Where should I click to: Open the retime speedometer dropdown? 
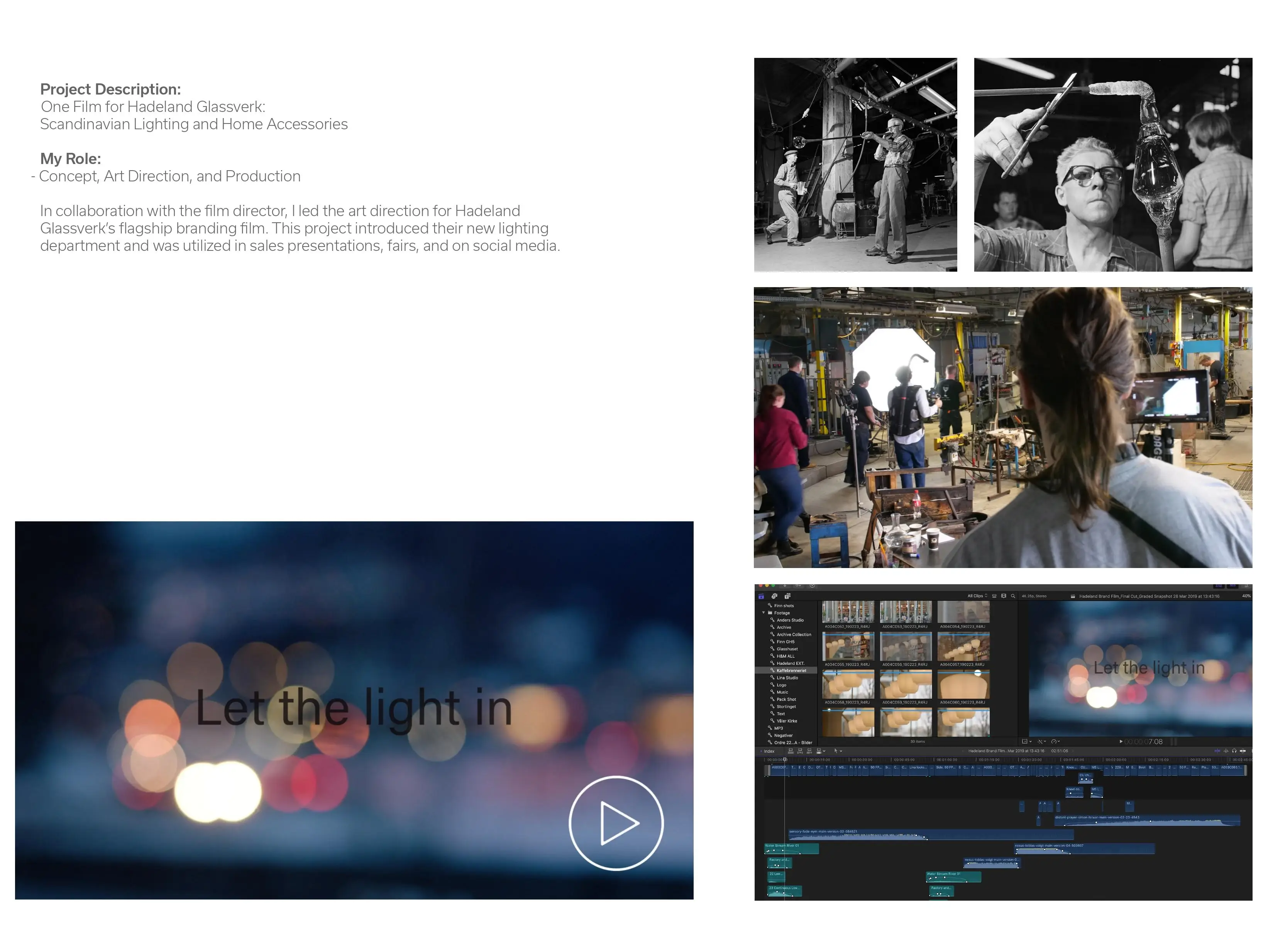pyautogui.click(x=1055, y=742)
